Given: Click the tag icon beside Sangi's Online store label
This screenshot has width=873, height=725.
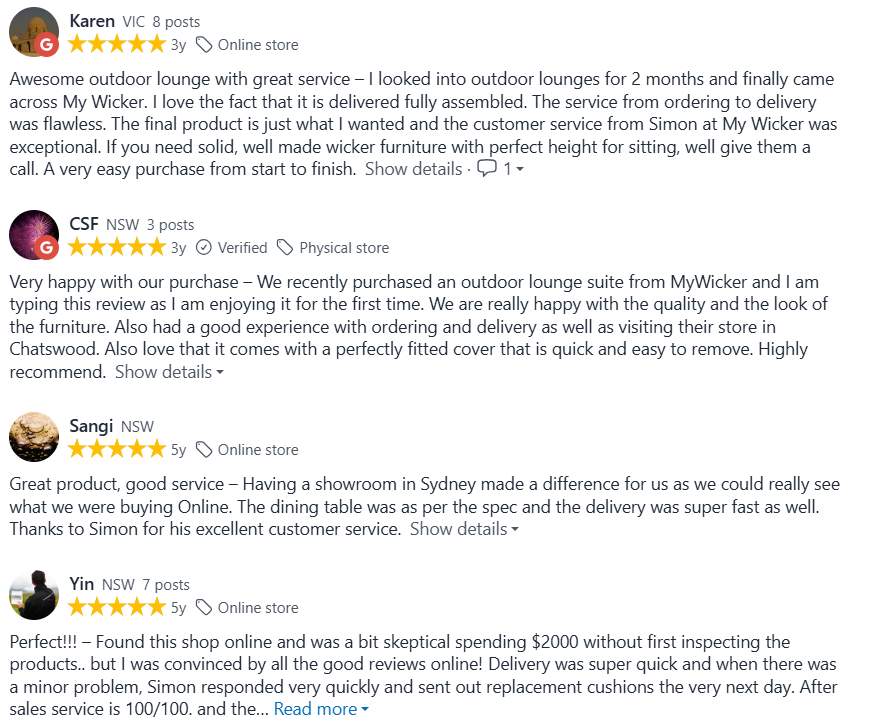Looking at the screenshot, I should click(x=203, y=449).
